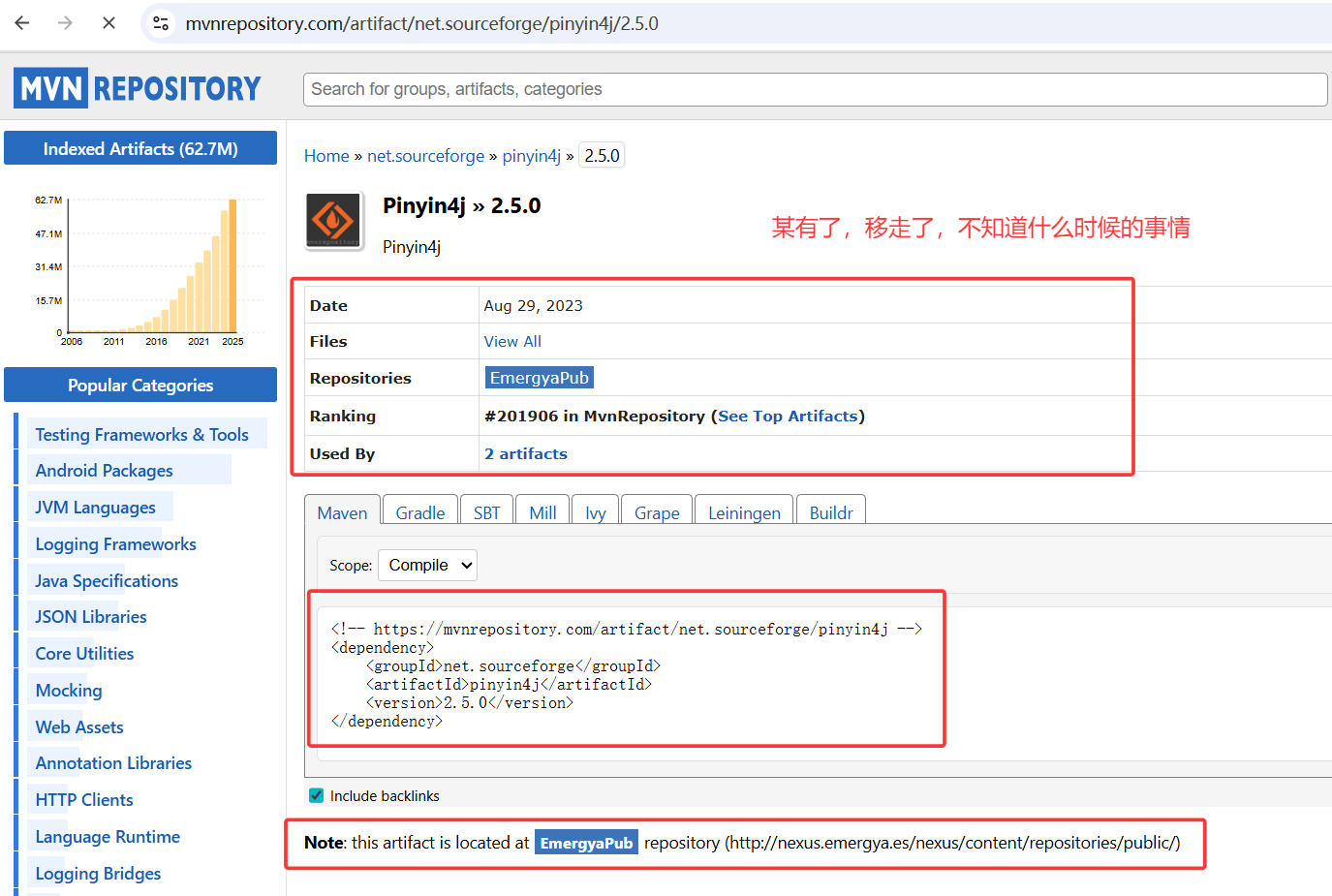Switch to the Leiningen tab
The height and width of the screenshot is (896, 1332).
coord(744,512)
